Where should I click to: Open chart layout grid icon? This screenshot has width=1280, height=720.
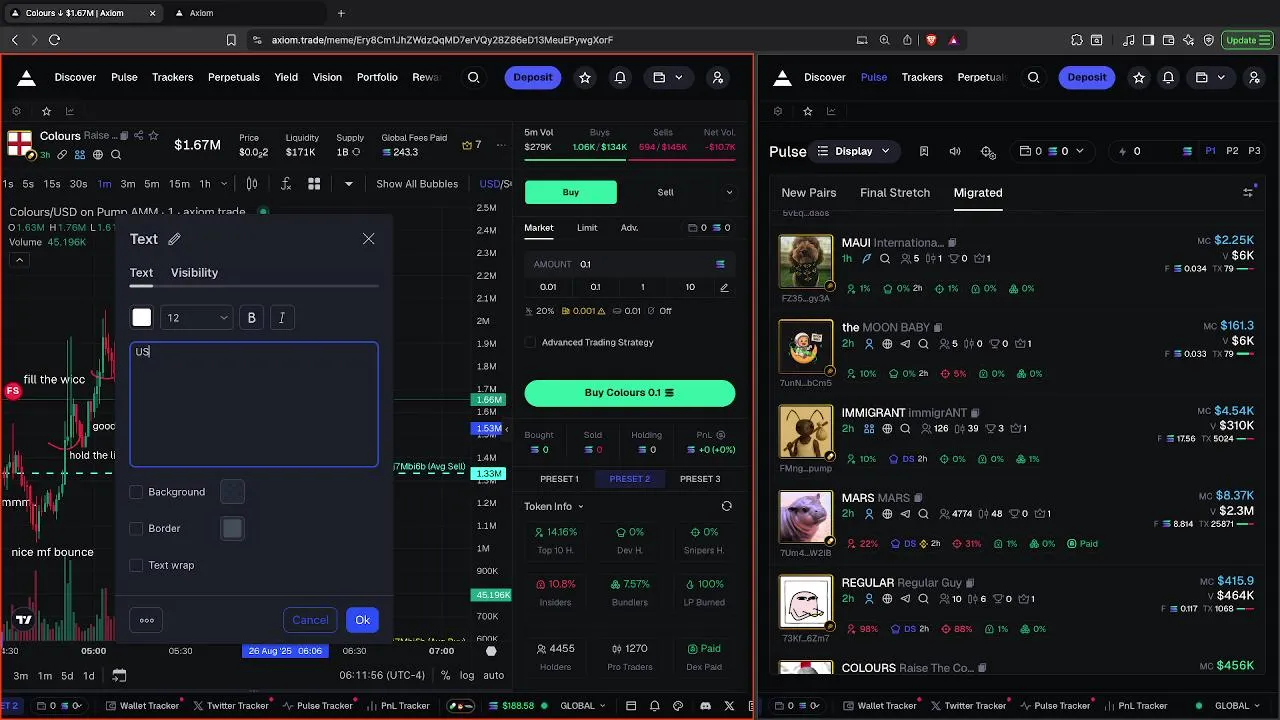[314, 184]
